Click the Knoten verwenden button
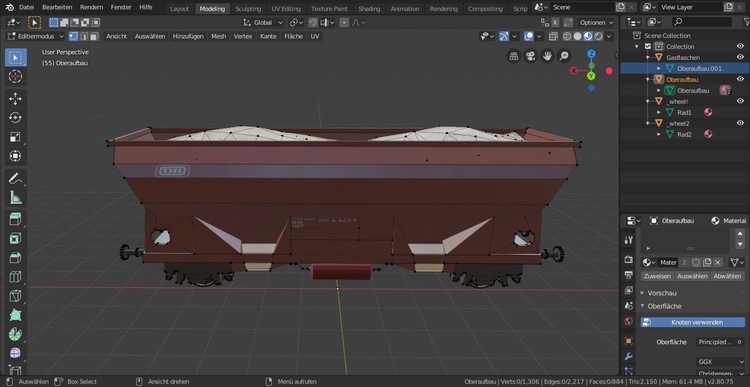 pyautogui.click(x=693, y=322)
